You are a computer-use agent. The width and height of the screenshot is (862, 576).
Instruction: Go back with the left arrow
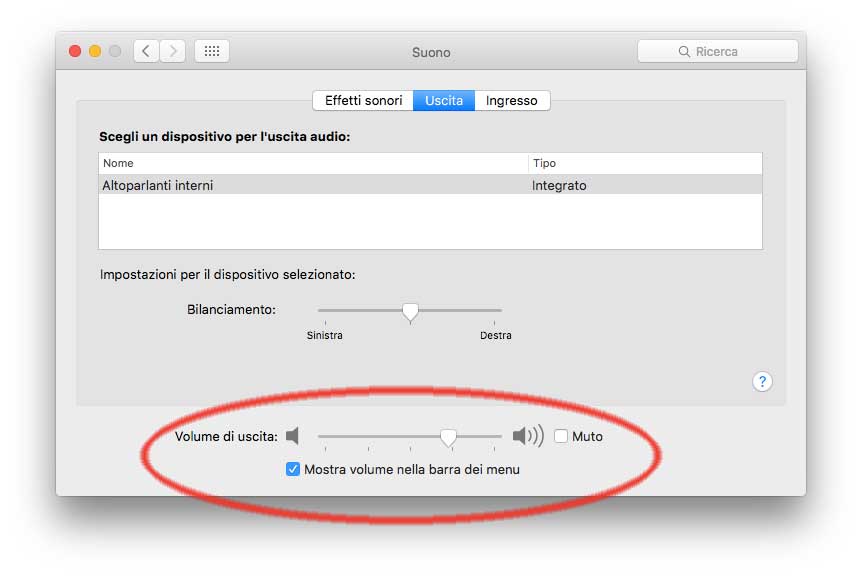(x=146, y=51)
